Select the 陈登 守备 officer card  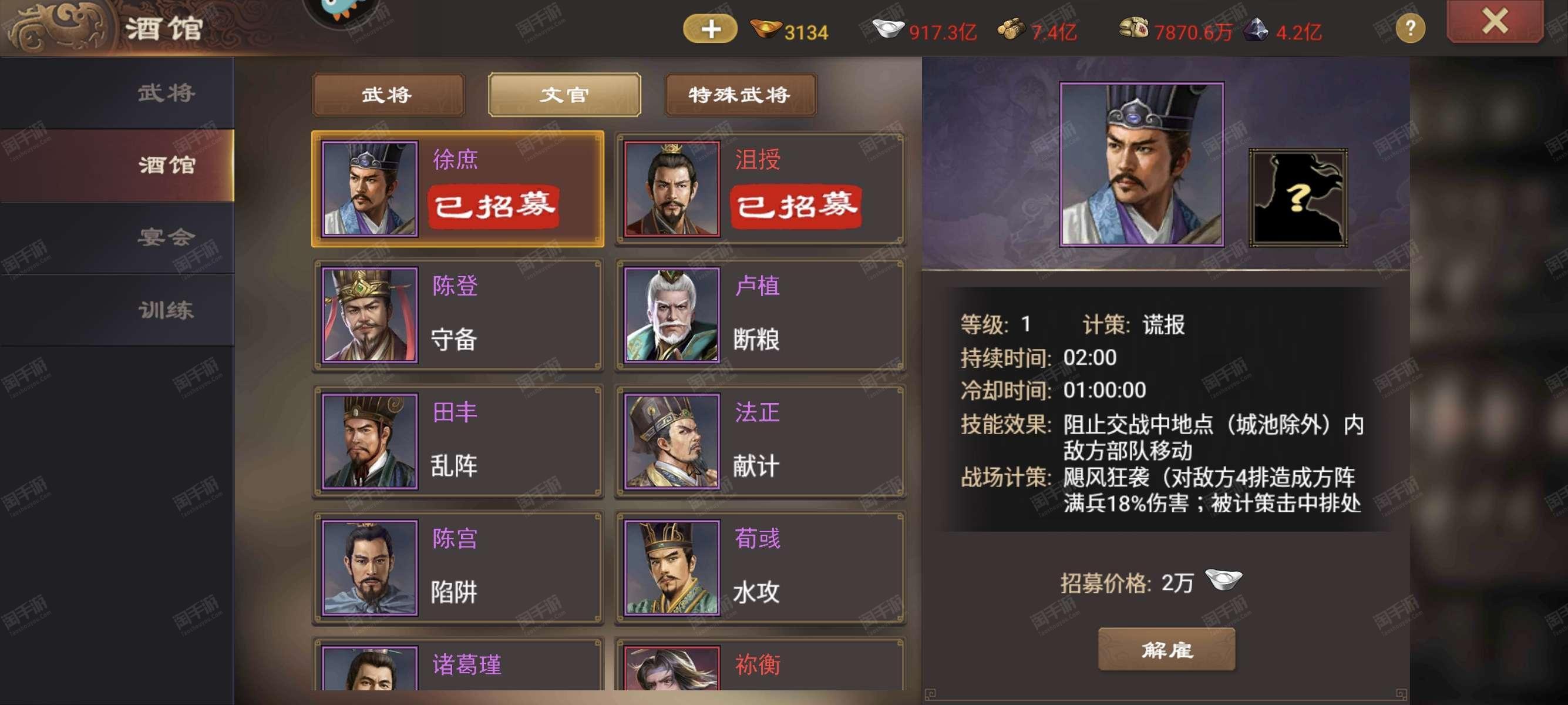point(457,315)
